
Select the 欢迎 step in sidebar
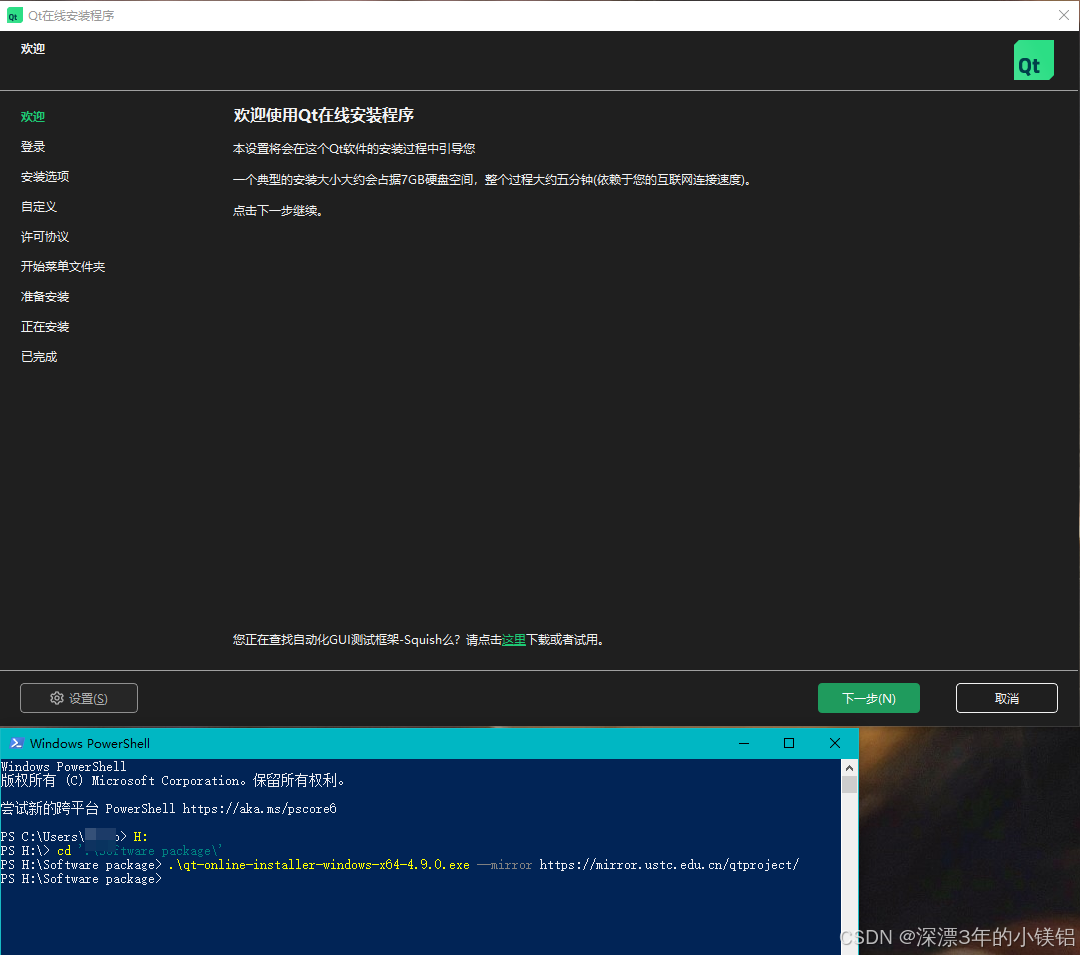pos(33,116)
